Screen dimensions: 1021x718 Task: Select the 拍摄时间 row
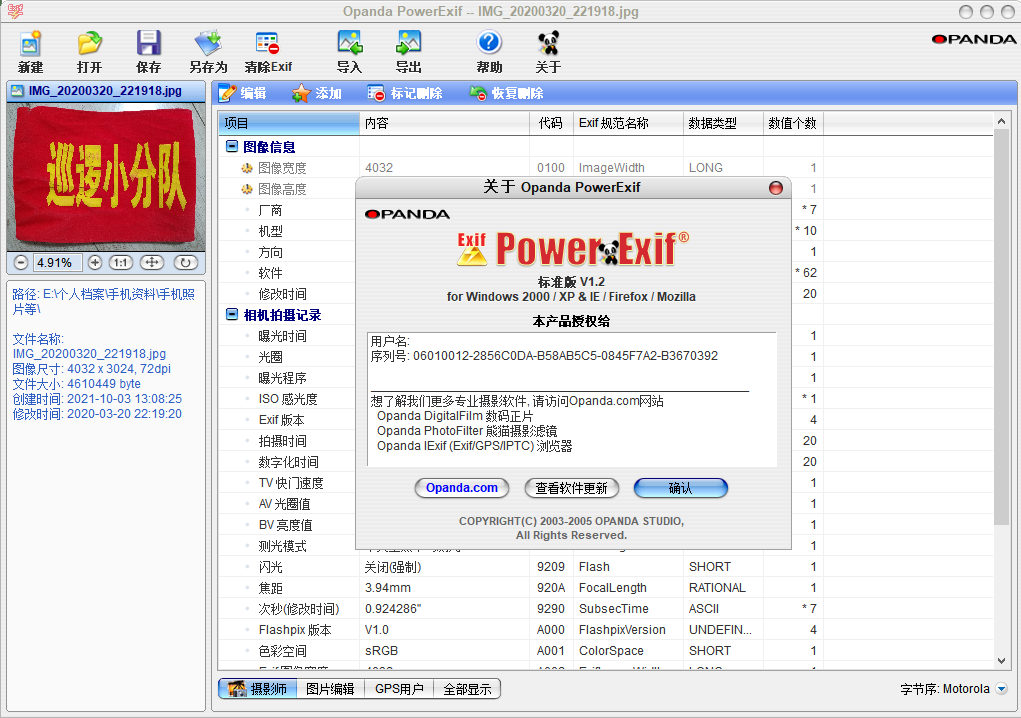click(x=282, y=441)
